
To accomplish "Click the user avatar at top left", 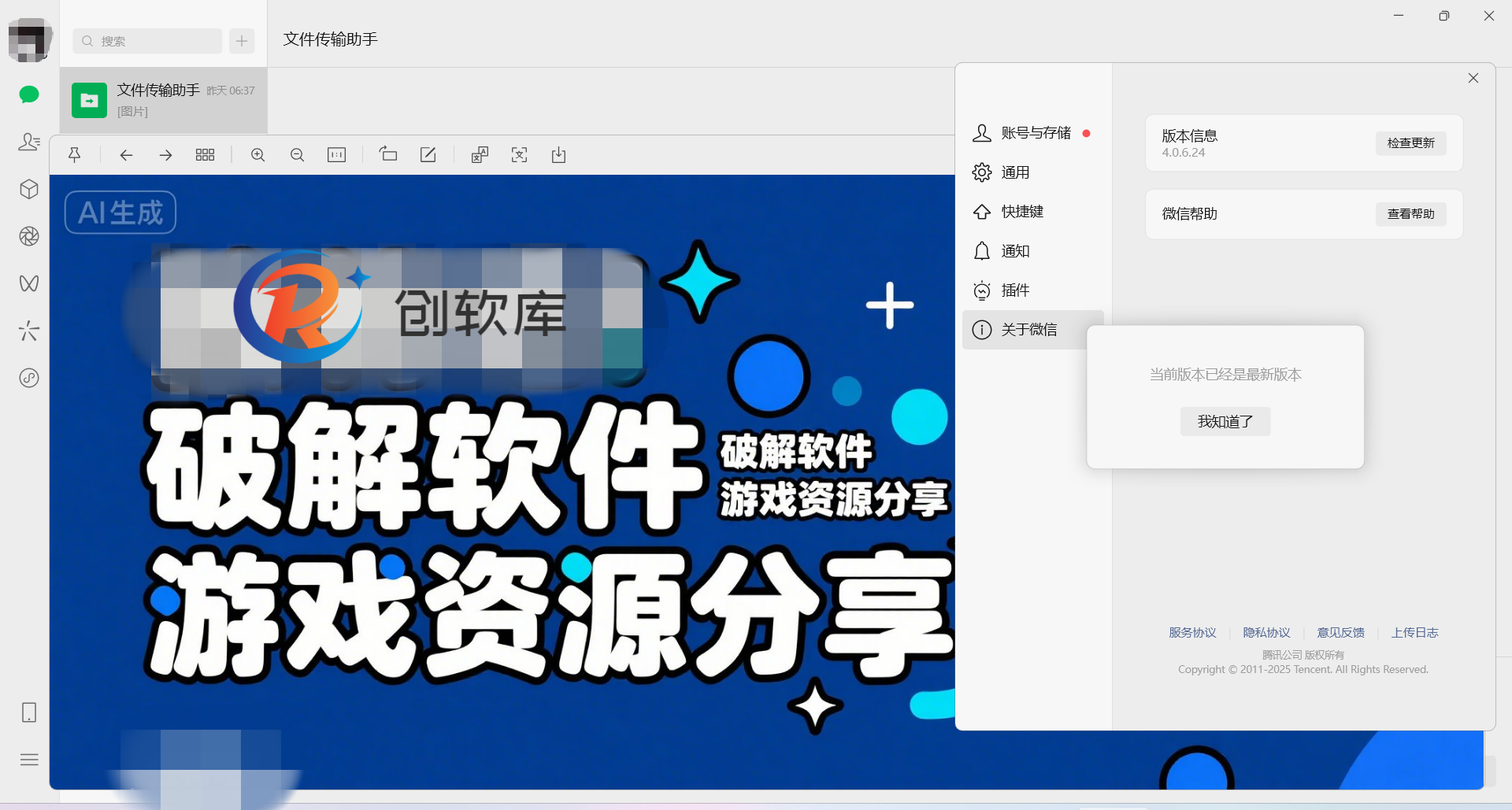I will (30, 39).
